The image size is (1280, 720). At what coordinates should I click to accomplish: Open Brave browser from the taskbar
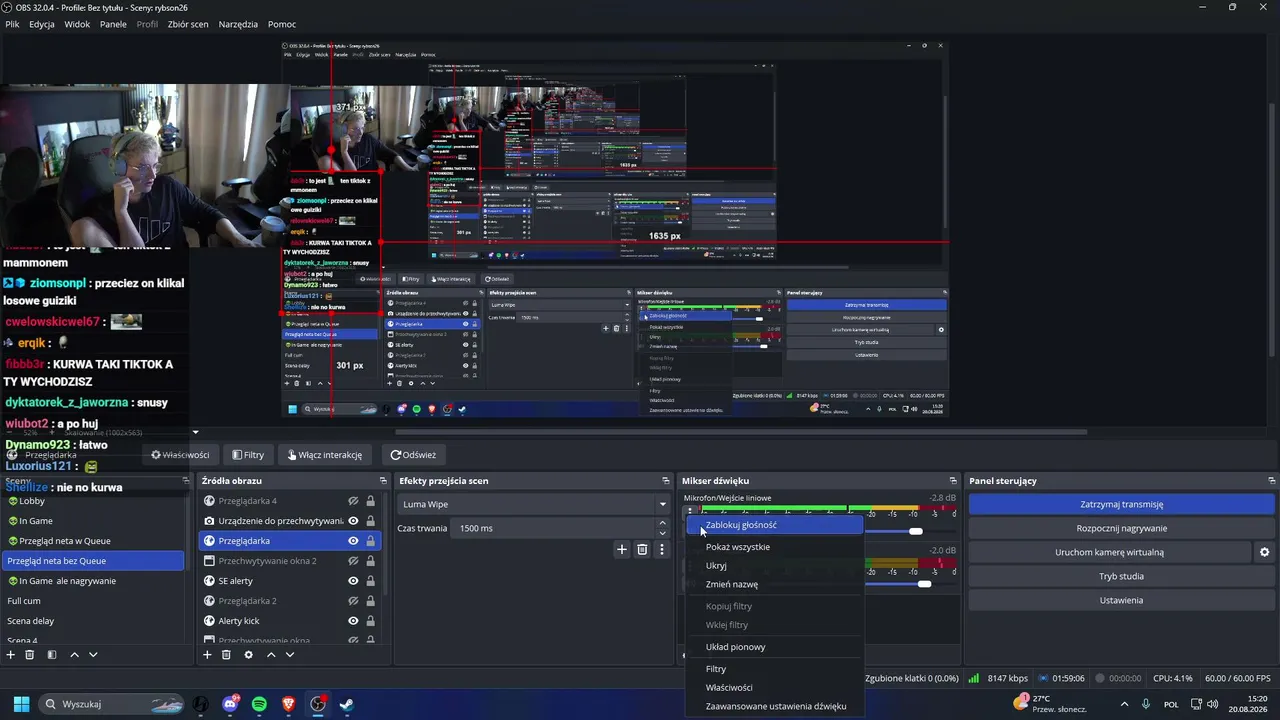point(289,704)
